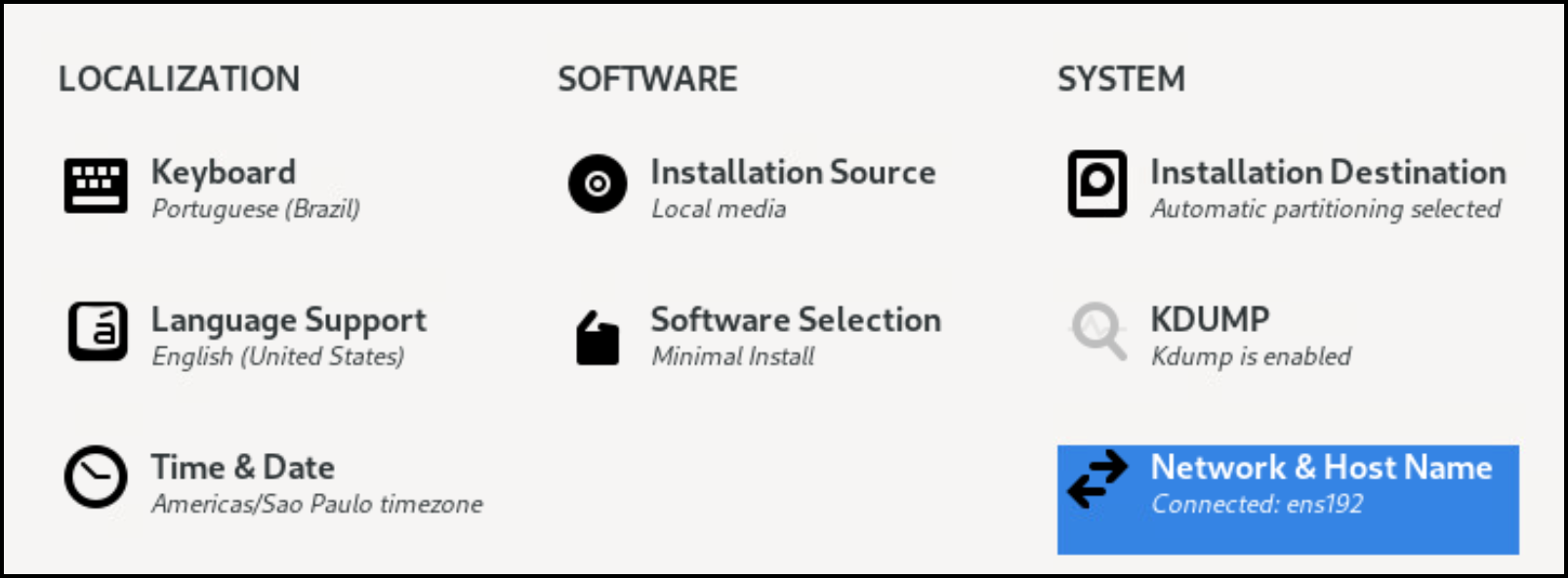Configure Installation Destination
Image resolution: width=1568 pixels, height=578 pixels.
pos(1328,172)
